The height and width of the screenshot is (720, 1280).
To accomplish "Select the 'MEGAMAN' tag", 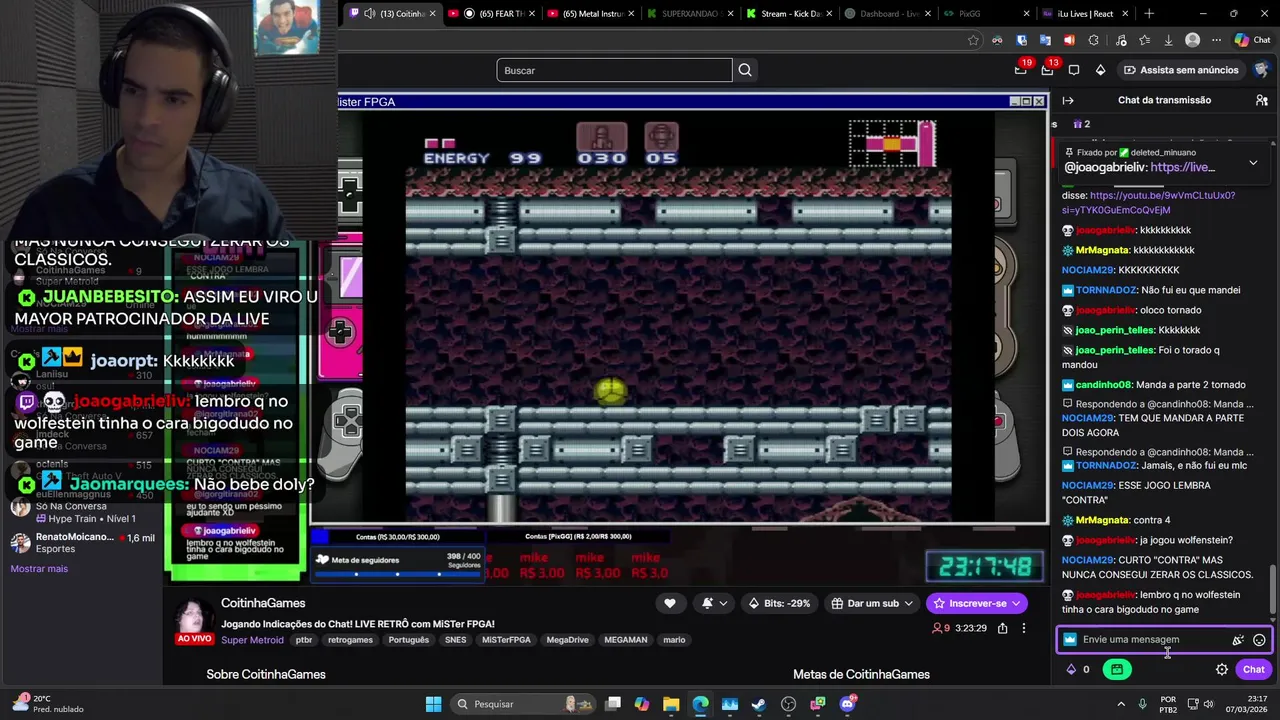I will [625, 640].
